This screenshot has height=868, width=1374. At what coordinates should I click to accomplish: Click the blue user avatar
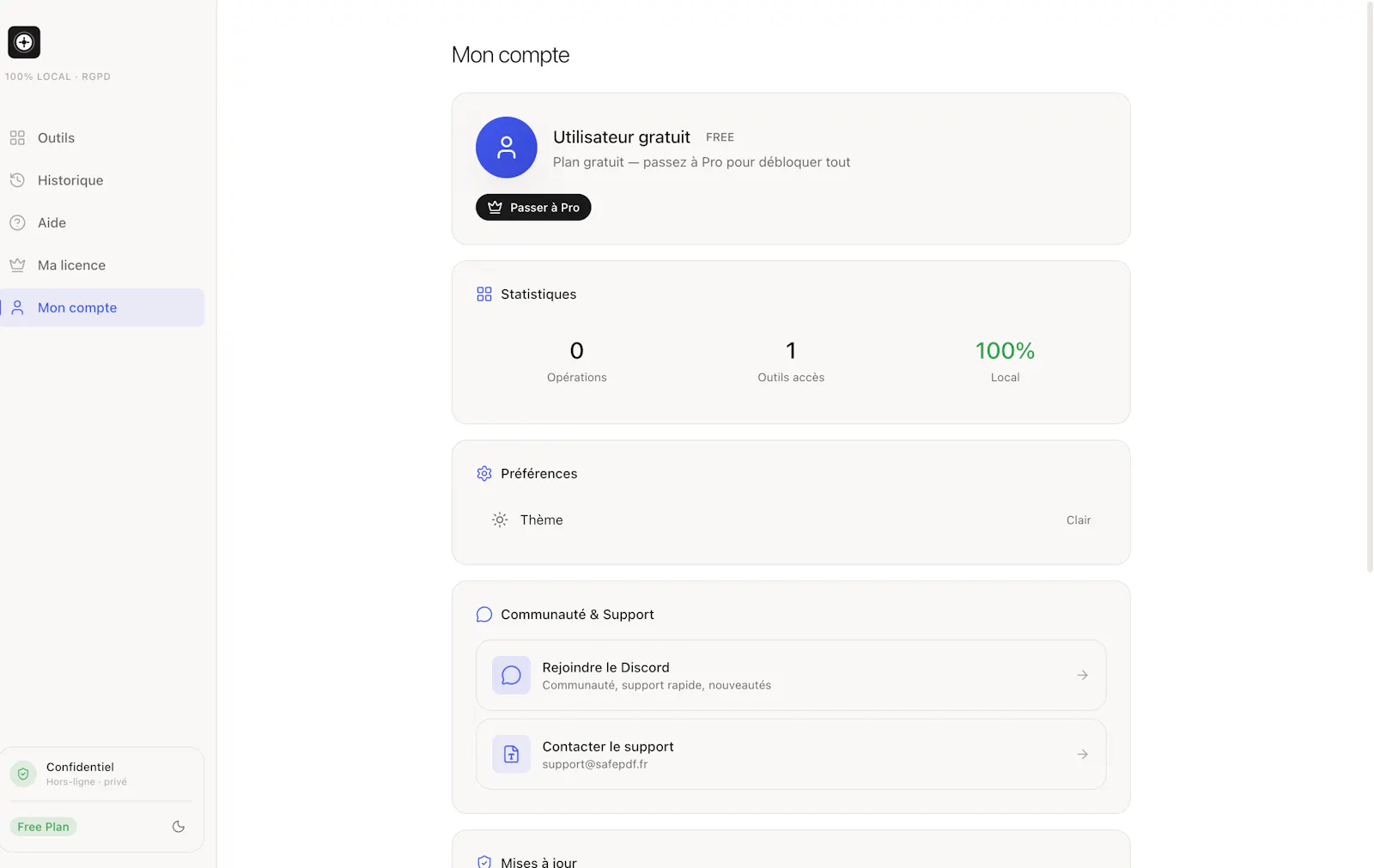(507, 148)
